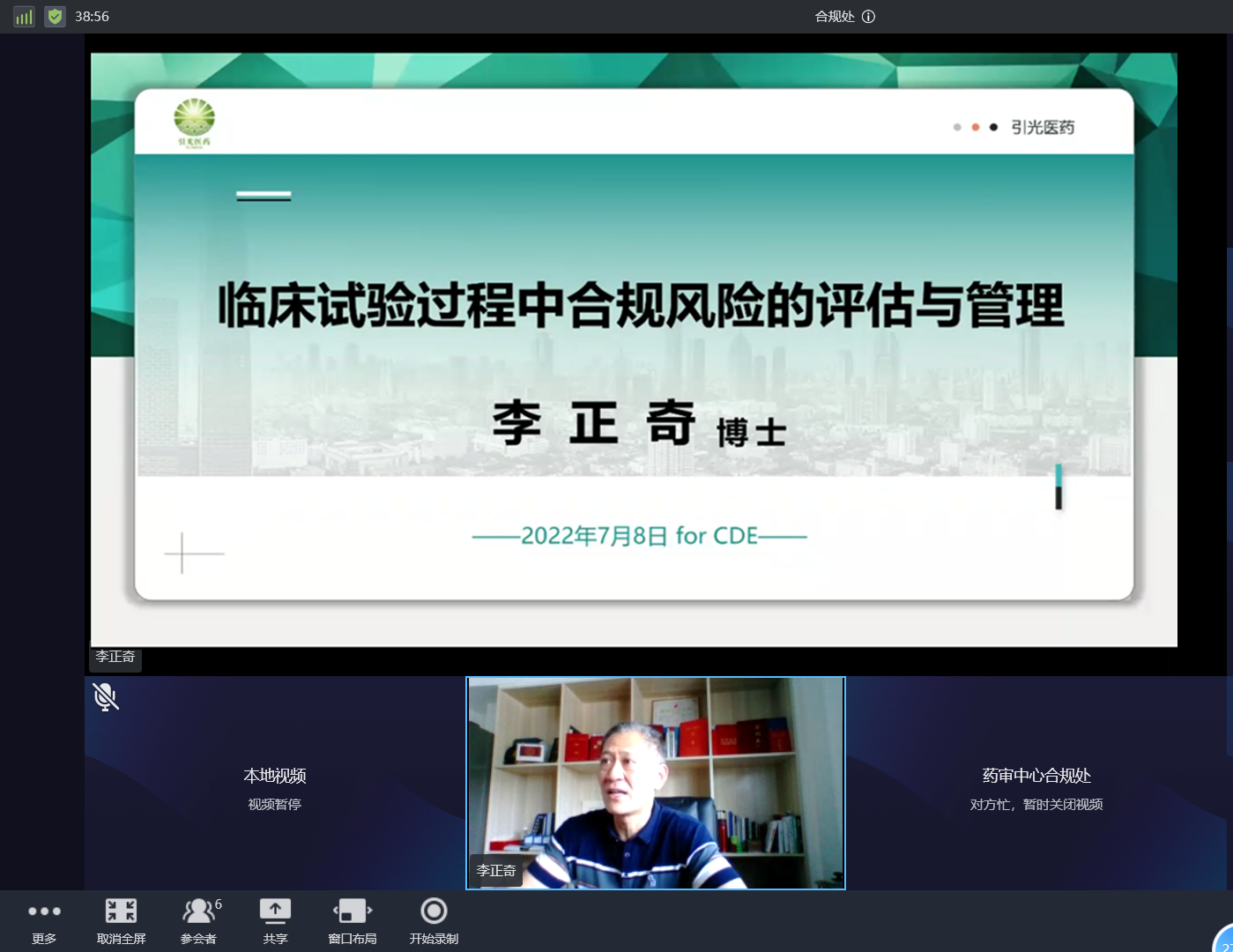The image size is (1233, 952).
Task: Click the participant count number 6
Action: pos(219,904)
